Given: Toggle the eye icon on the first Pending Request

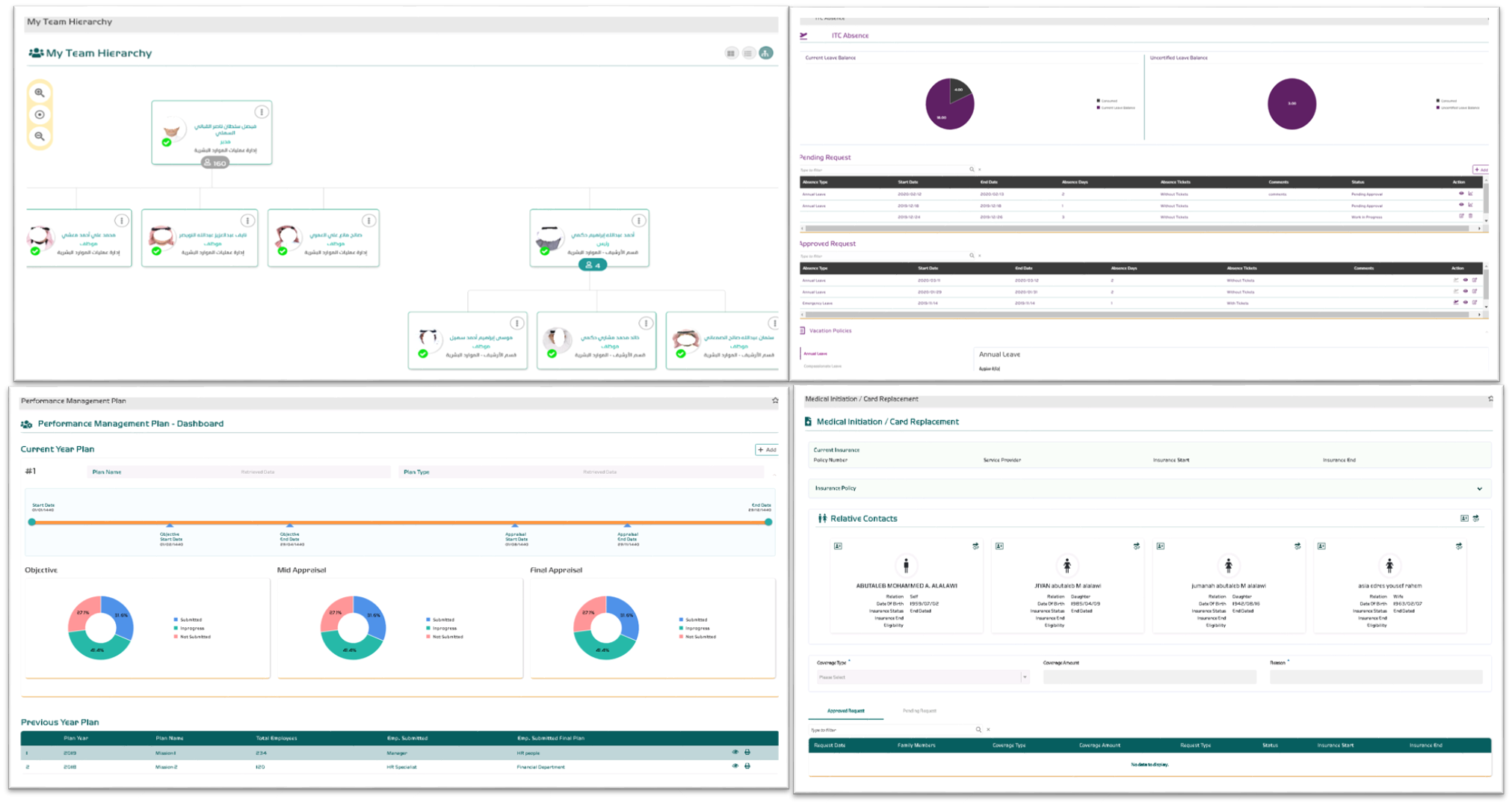Looking at the screenshot, I should [1460, 194].
